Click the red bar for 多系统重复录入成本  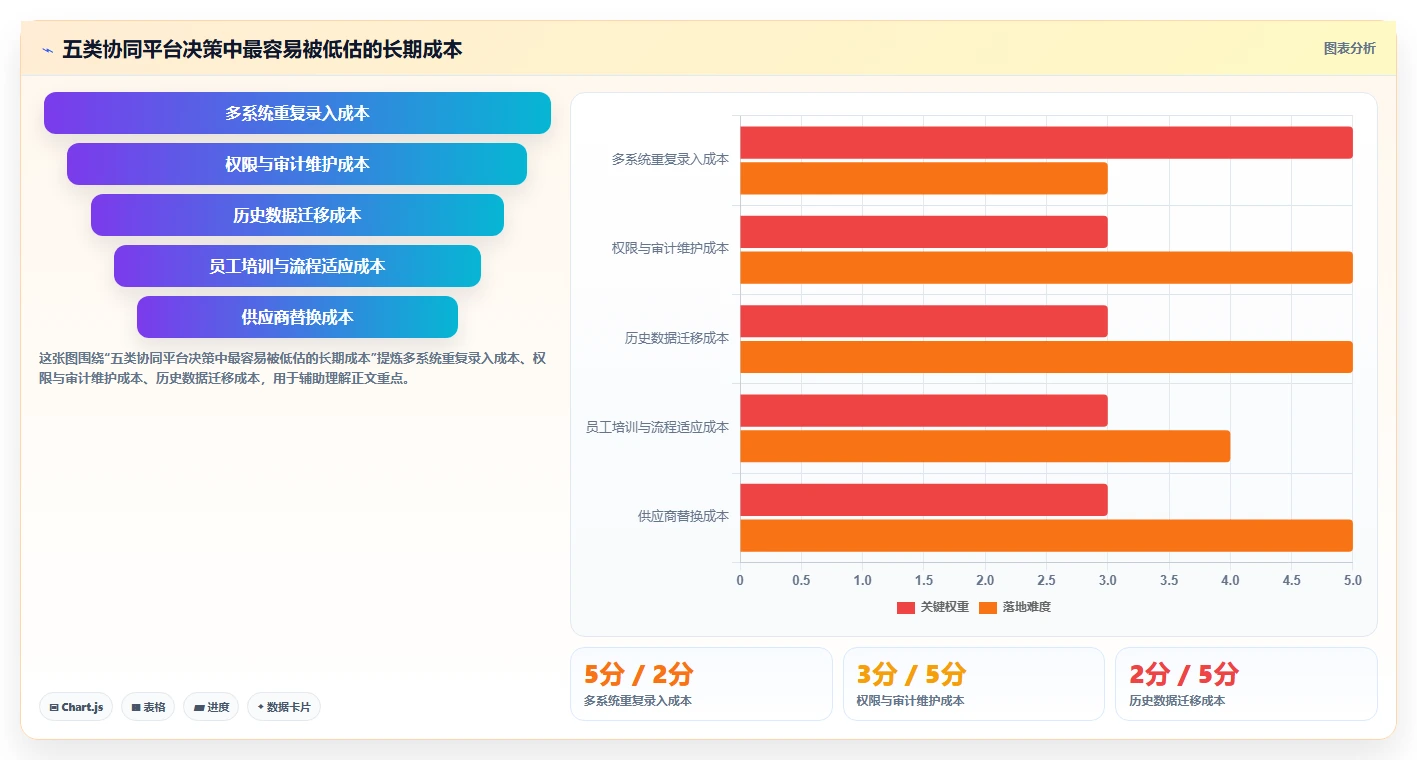point(1046,142)
